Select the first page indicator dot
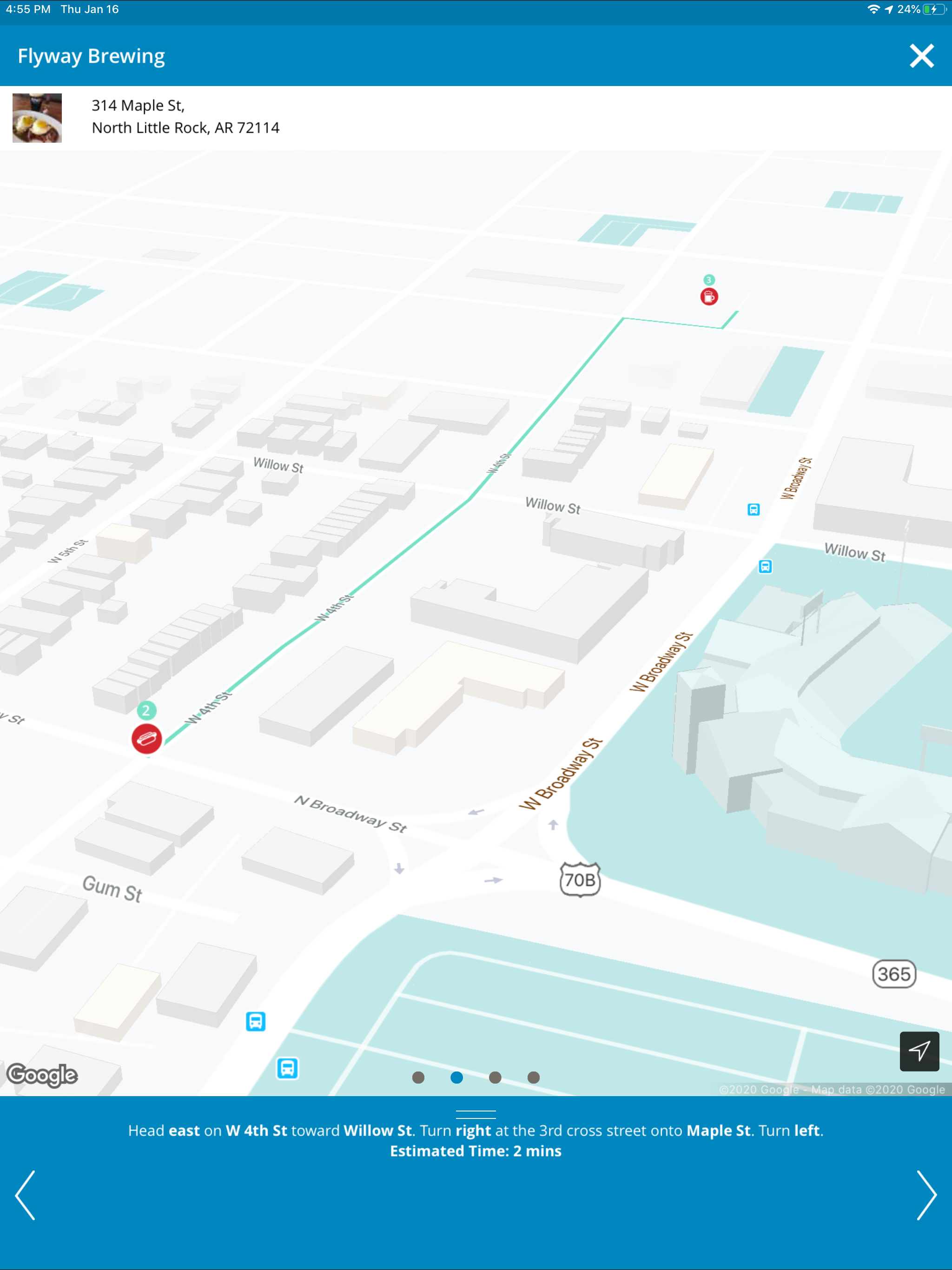 click(x=418, y=1078)
